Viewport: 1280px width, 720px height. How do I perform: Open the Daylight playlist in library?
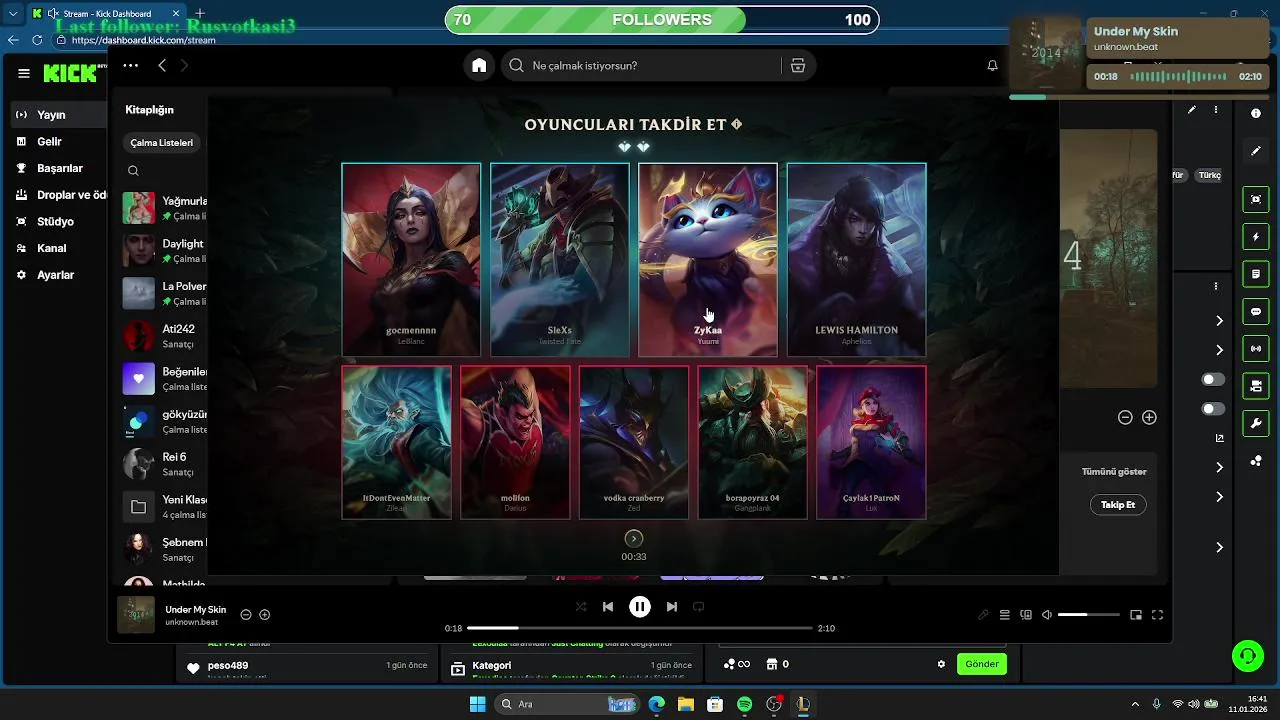pyautogui.click(x=165, y=250)
